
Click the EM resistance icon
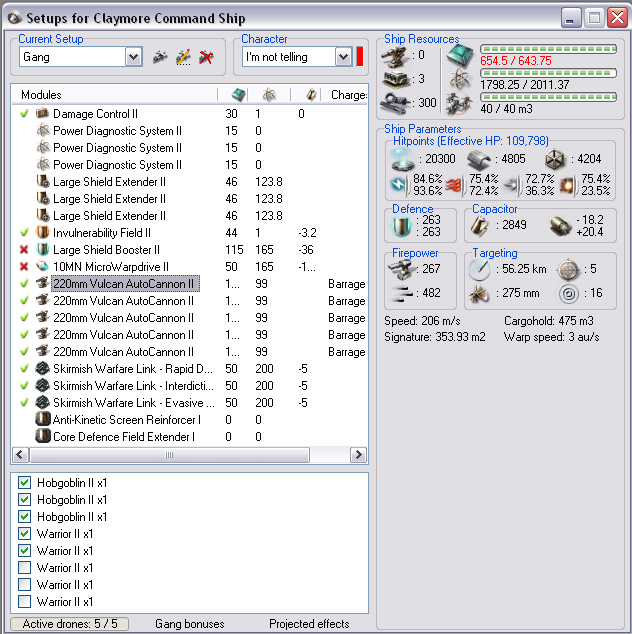[399, 185]
